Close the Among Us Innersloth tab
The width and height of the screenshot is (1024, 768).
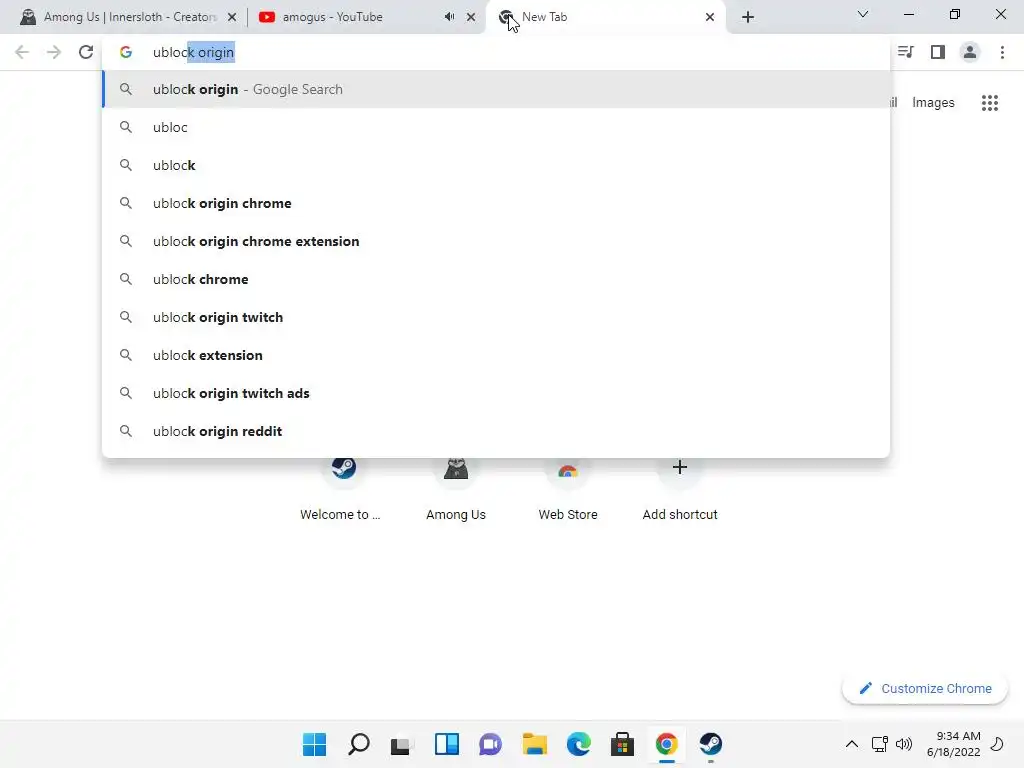tap(232, 17)
